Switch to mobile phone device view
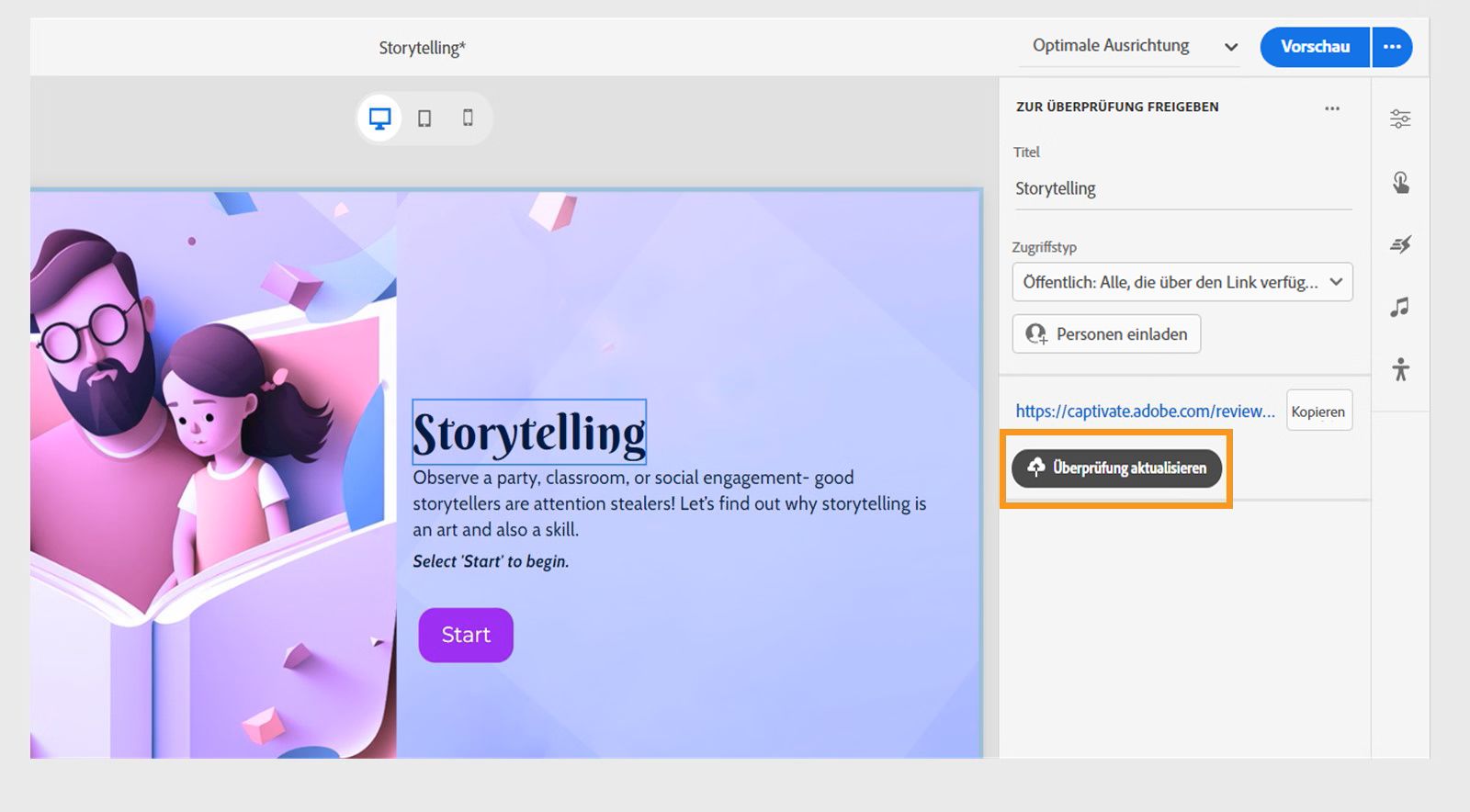This screenshot has height=812, width=1470. 468,118
